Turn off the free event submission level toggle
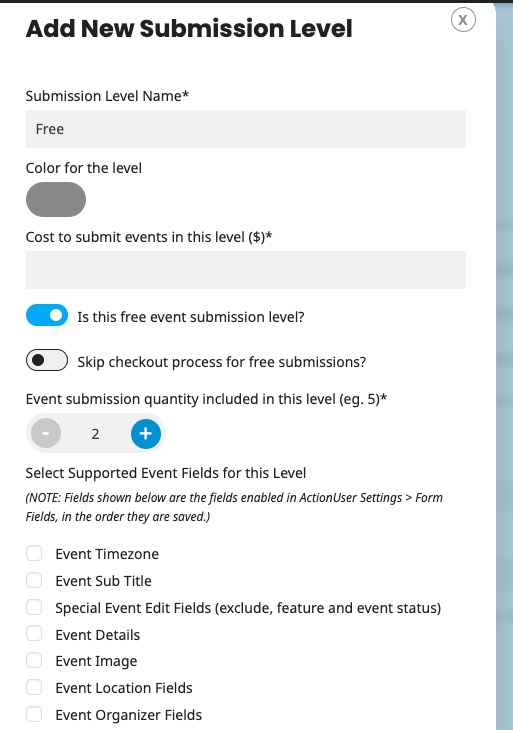 click(x=47, y=315)
